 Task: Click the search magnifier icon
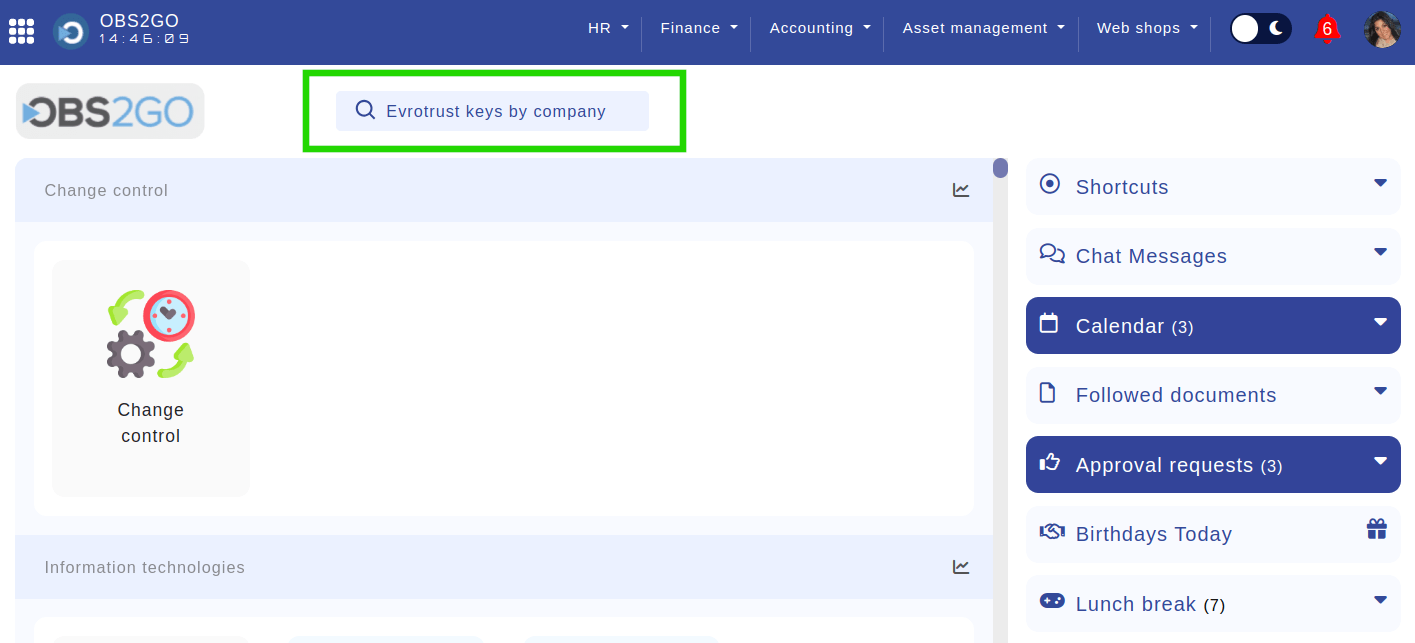tap(365, 110)
